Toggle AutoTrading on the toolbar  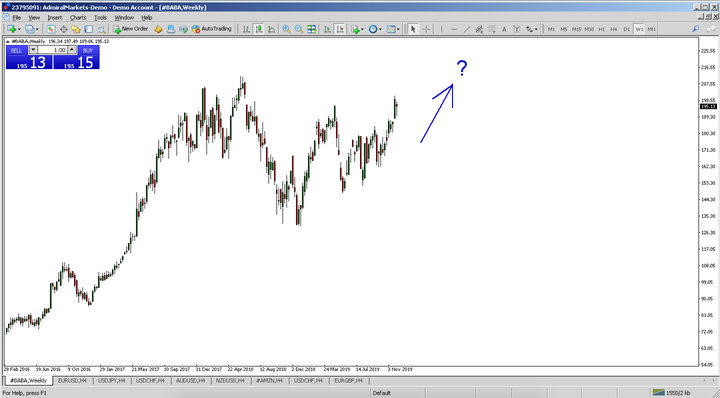(x=212, y=29)
